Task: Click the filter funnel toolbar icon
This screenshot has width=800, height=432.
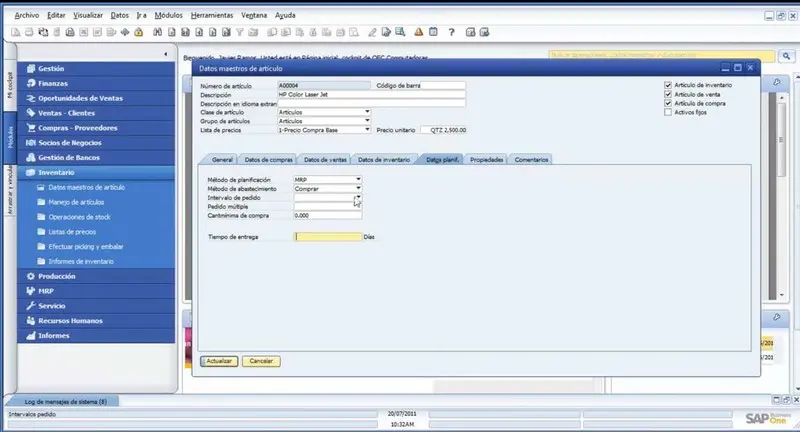Action: [x=239, y=32]
